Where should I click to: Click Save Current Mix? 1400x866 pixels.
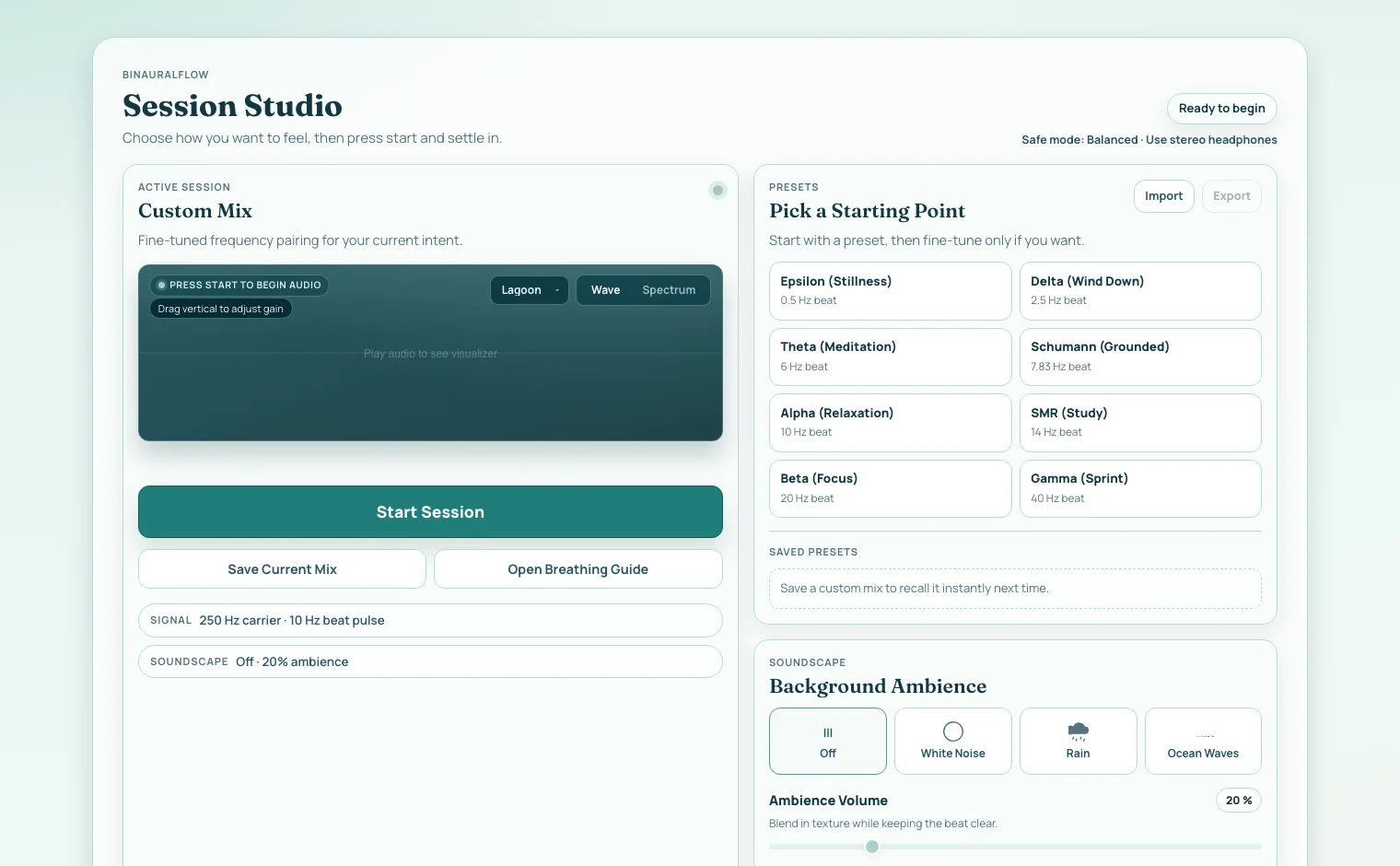tap(282, 569)
